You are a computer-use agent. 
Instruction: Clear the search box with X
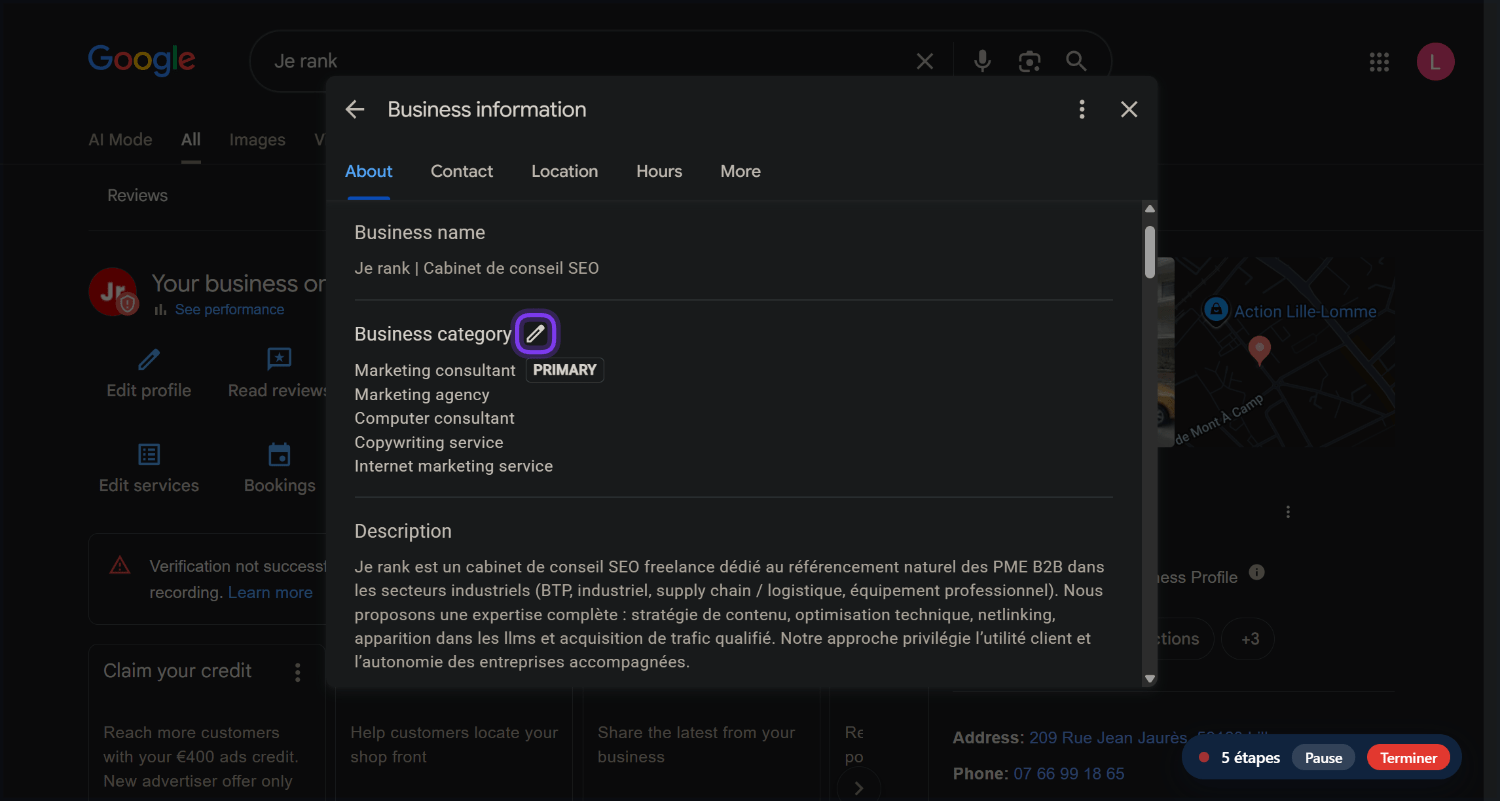point(925,62)
